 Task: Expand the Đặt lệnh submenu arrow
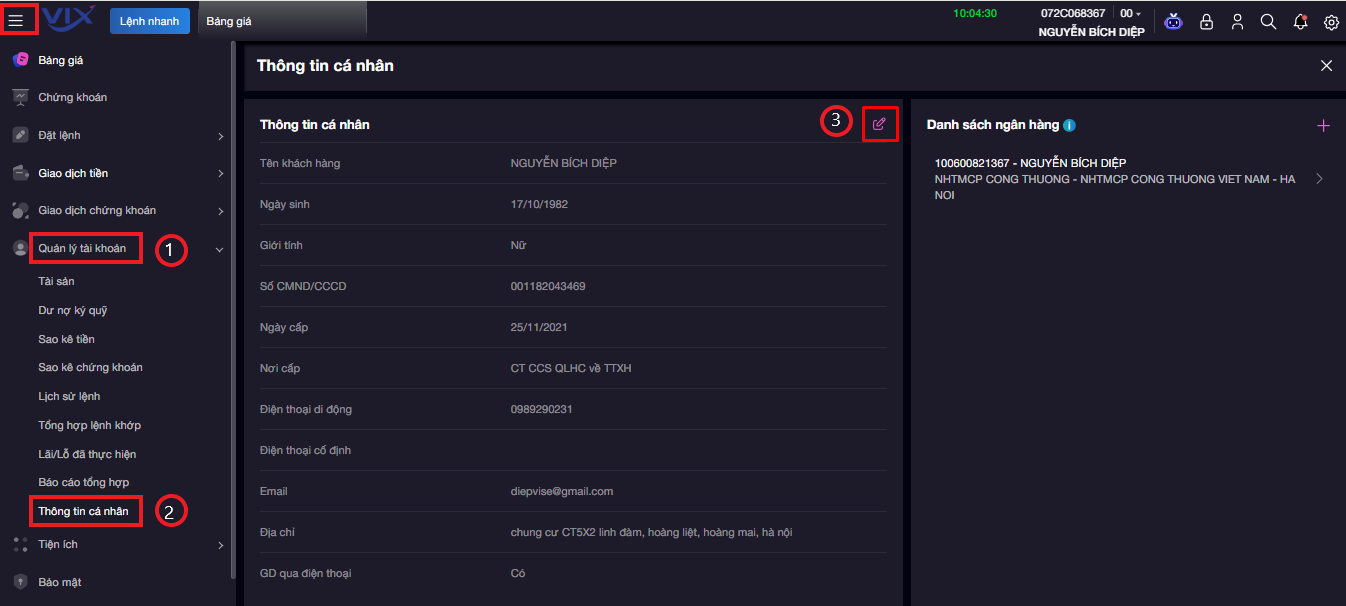(220, 136)
